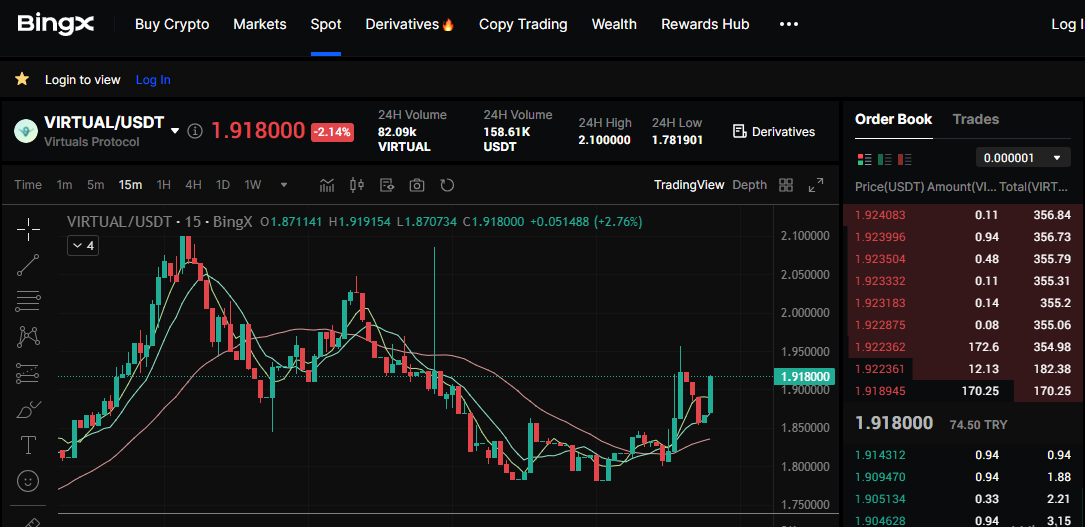Select ask price 1.922362 row

click(963, 347)
